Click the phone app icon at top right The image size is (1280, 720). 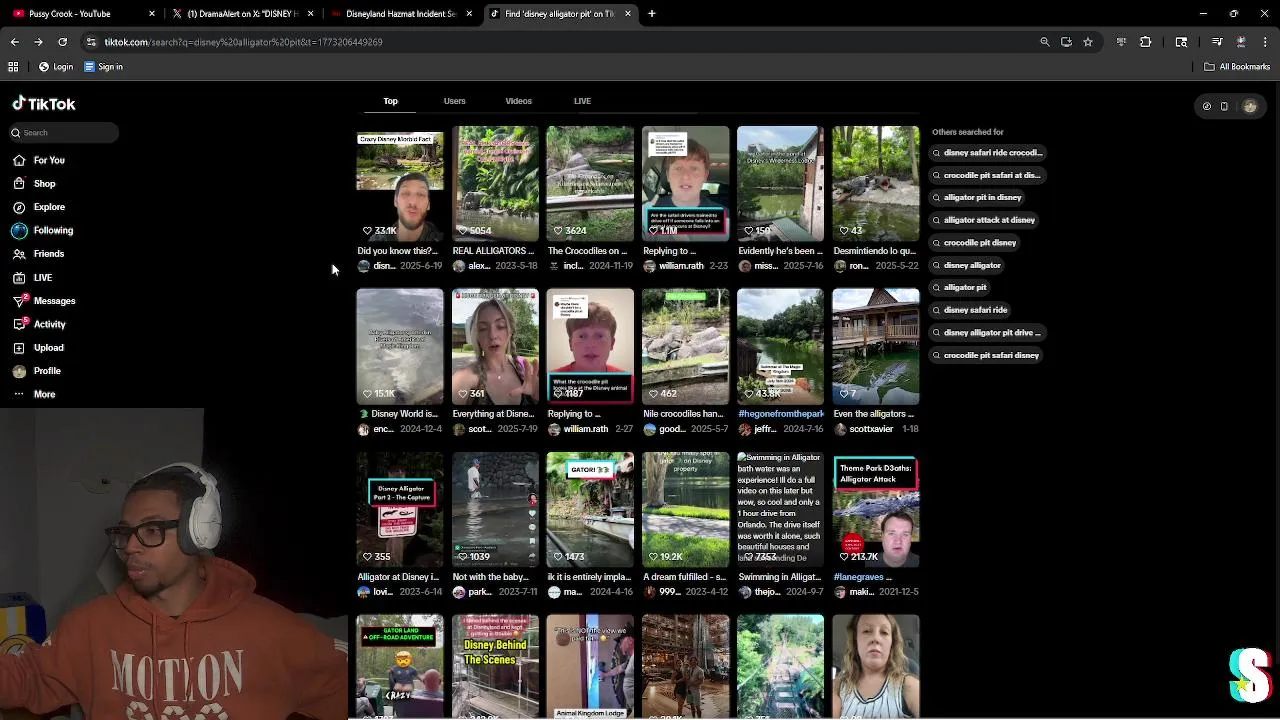[1224, 106]
